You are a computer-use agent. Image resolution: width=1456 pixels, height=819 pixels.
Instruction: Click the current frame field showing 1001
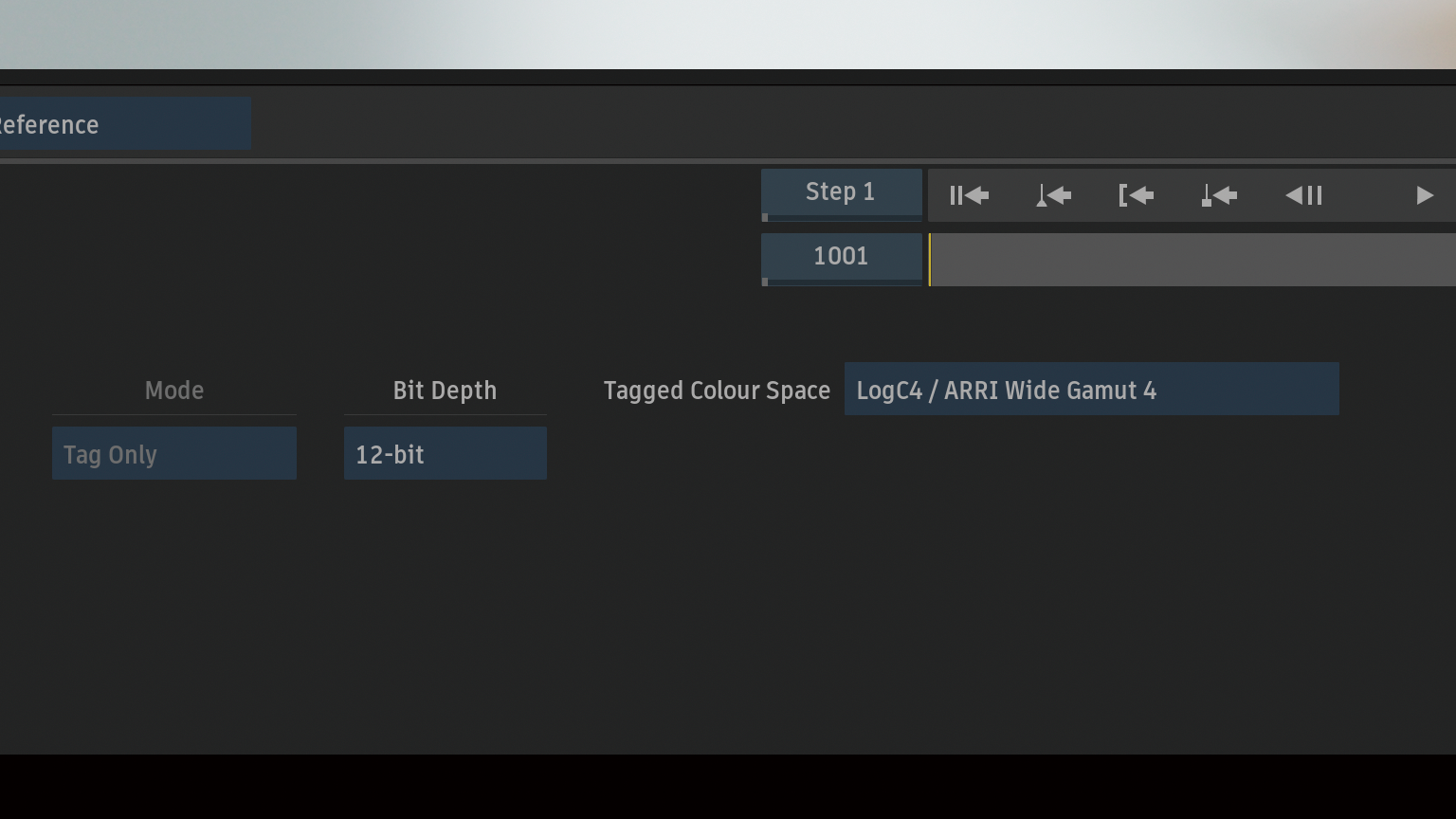841,256
